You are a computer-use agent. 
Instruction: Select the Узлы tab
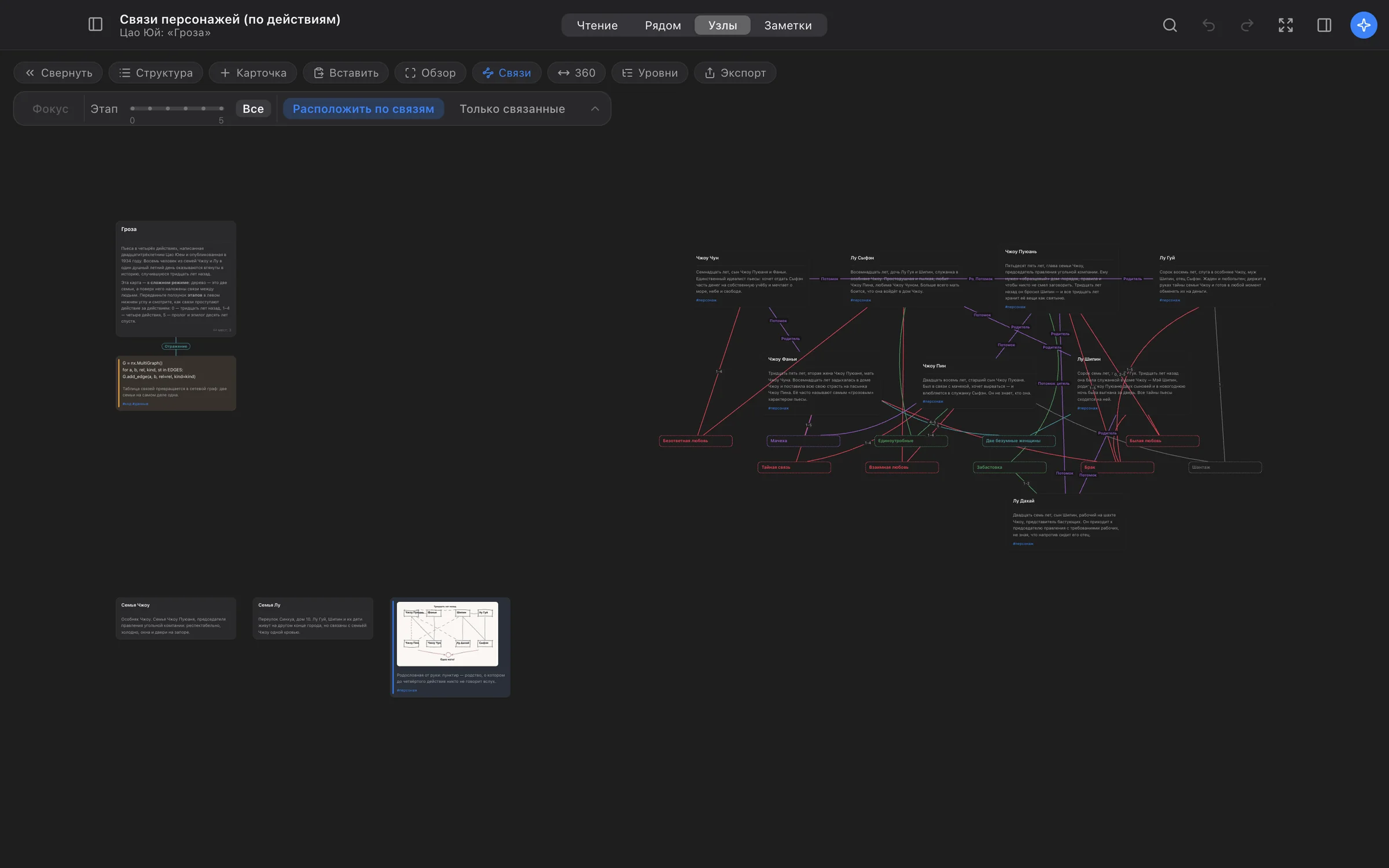click(722, 25)
